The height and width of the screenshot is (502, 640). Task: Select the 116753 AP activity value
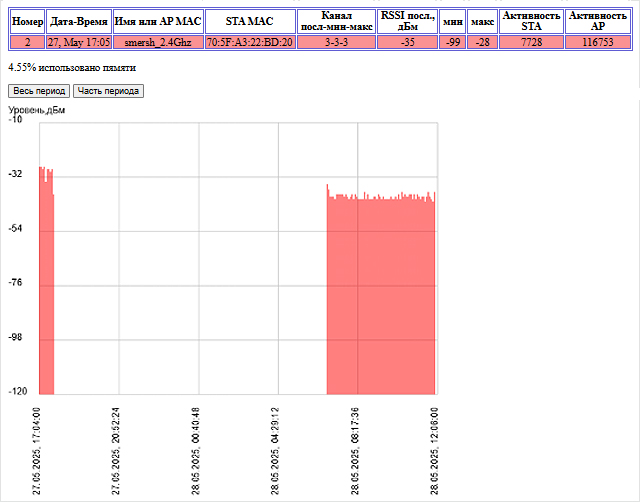(598, 43)
